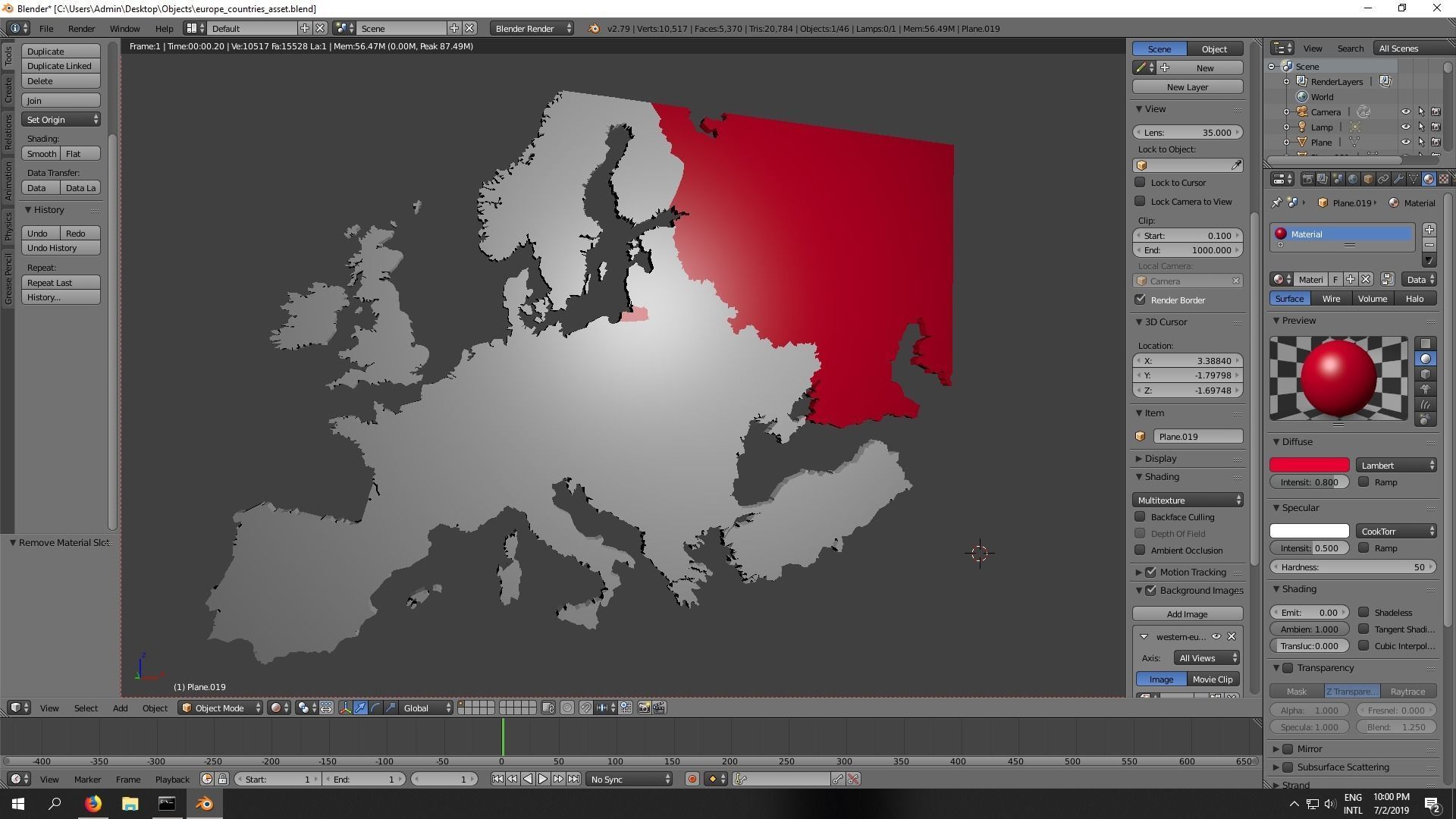The height and width of the screenshot is (819, 1456).
Task: Select the rotate manipulator arc icon
Action: [x=375, y=708]
